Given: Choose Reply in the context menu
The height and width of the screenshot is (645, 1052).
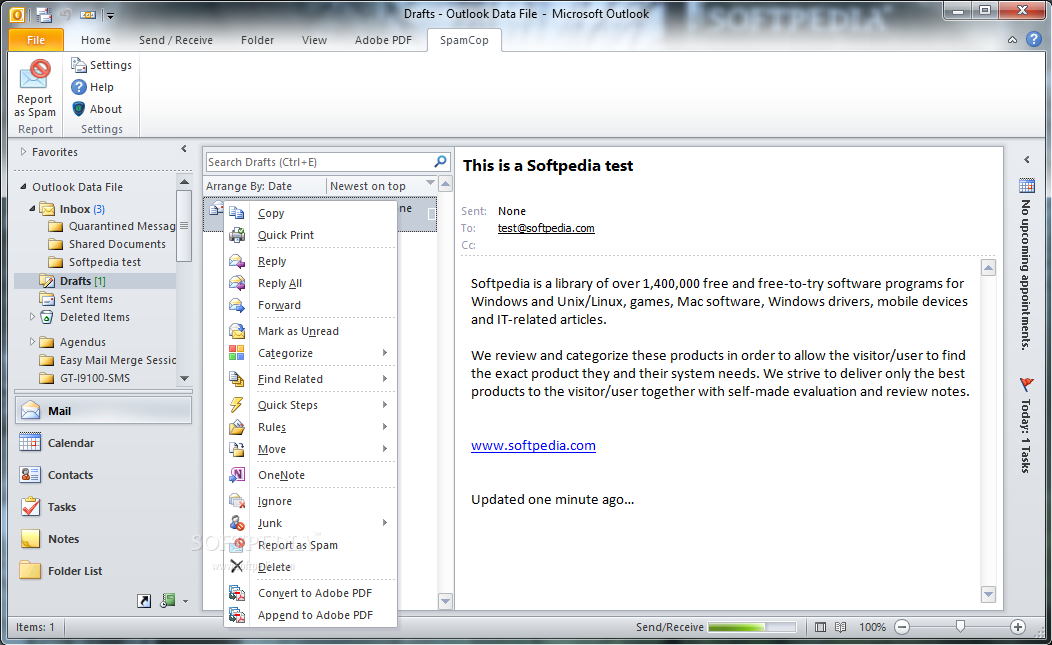Looking at the screenshot, I should (x=311, y=261).
